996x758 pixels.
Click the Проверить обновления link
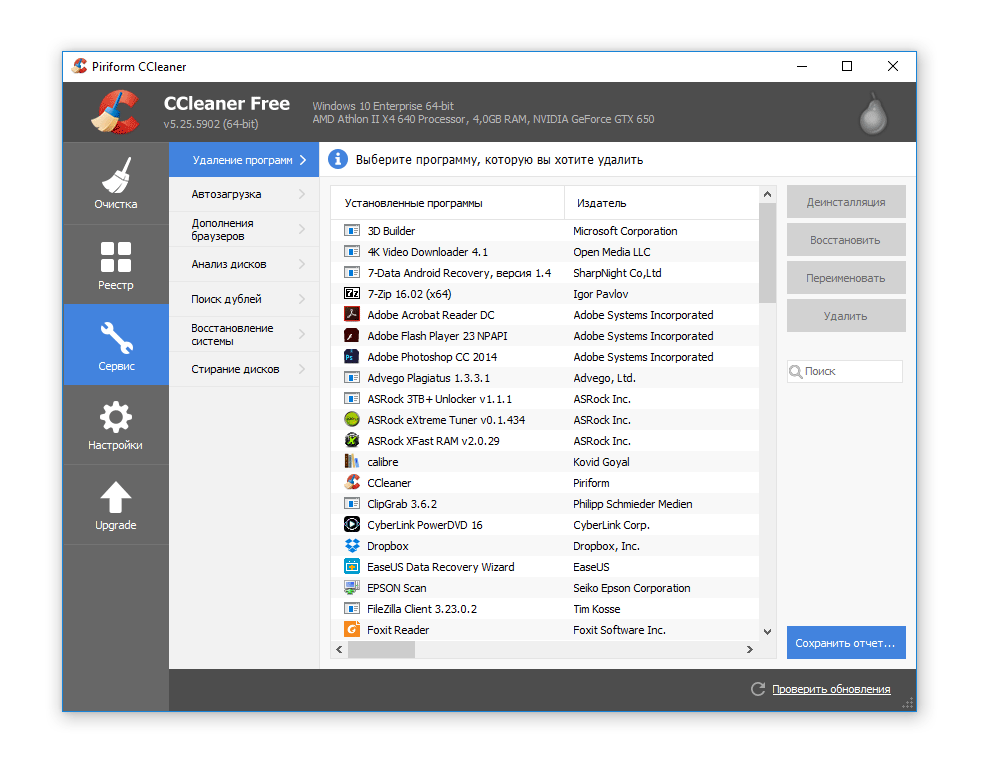831,689
